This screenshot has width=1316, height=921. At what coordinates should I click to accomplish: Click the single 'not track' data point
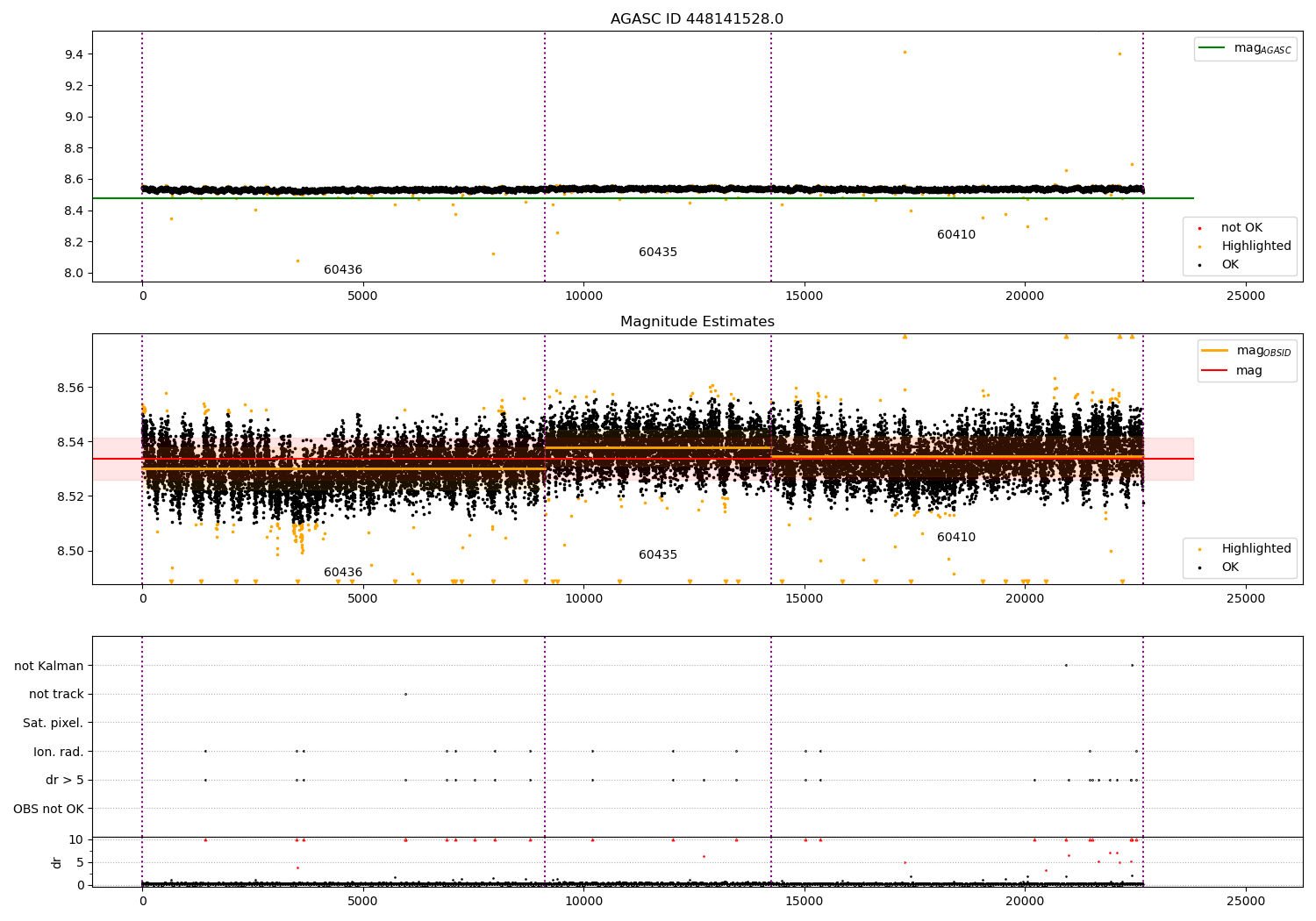pyautogui.click(x=405, y=694)
